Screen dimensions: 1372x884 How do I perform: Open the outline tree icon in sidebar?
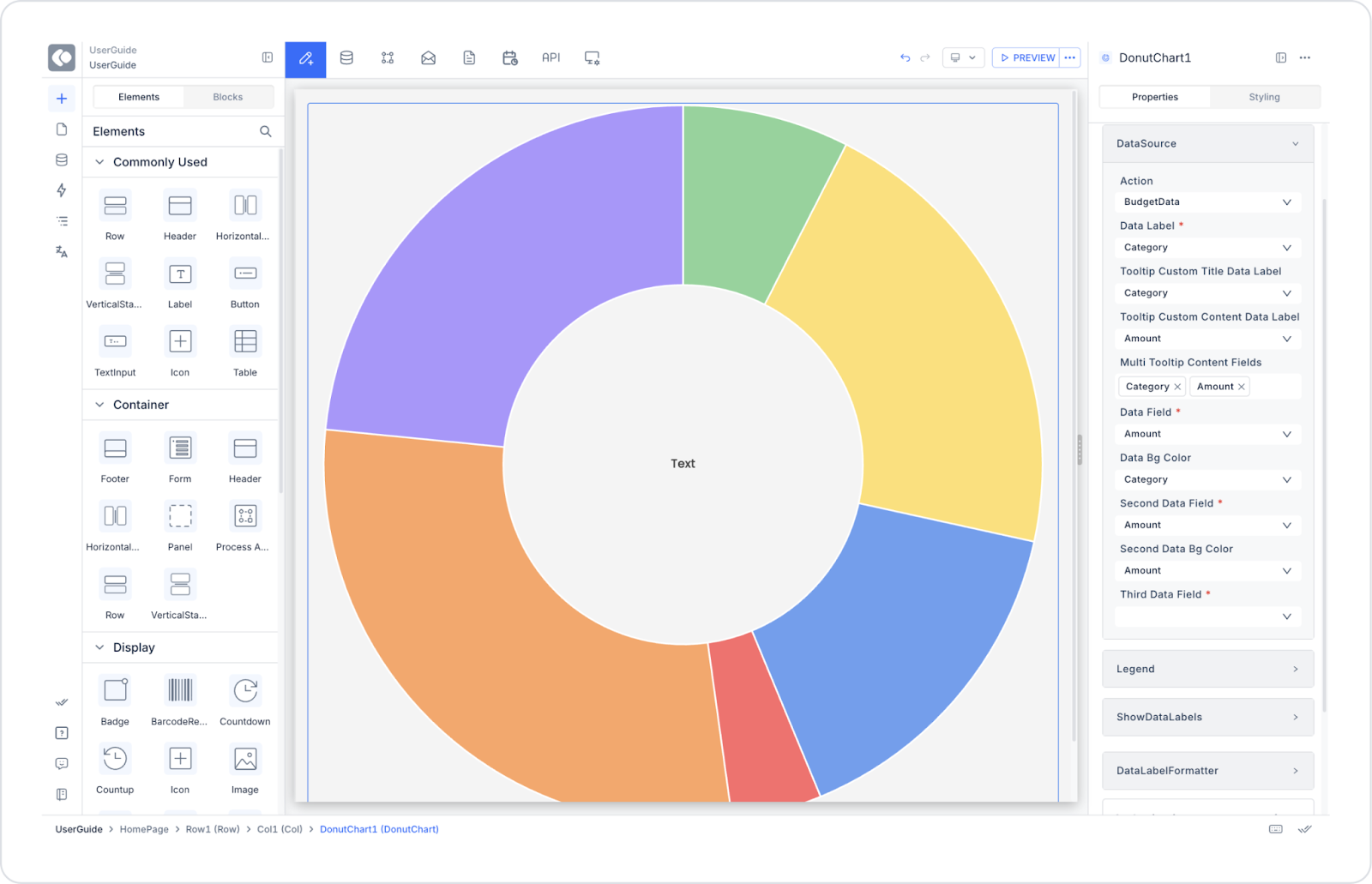[x=62, y=221]
